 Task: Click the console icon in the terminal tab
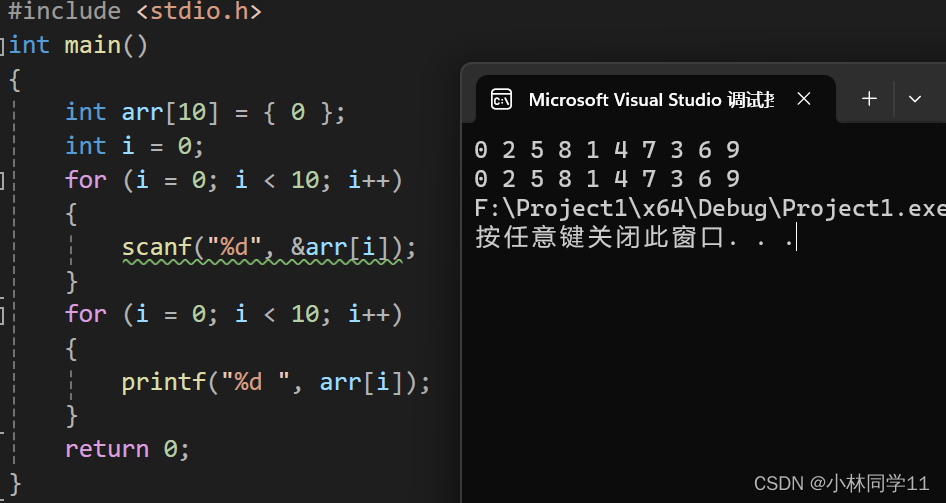pos(501,99)
